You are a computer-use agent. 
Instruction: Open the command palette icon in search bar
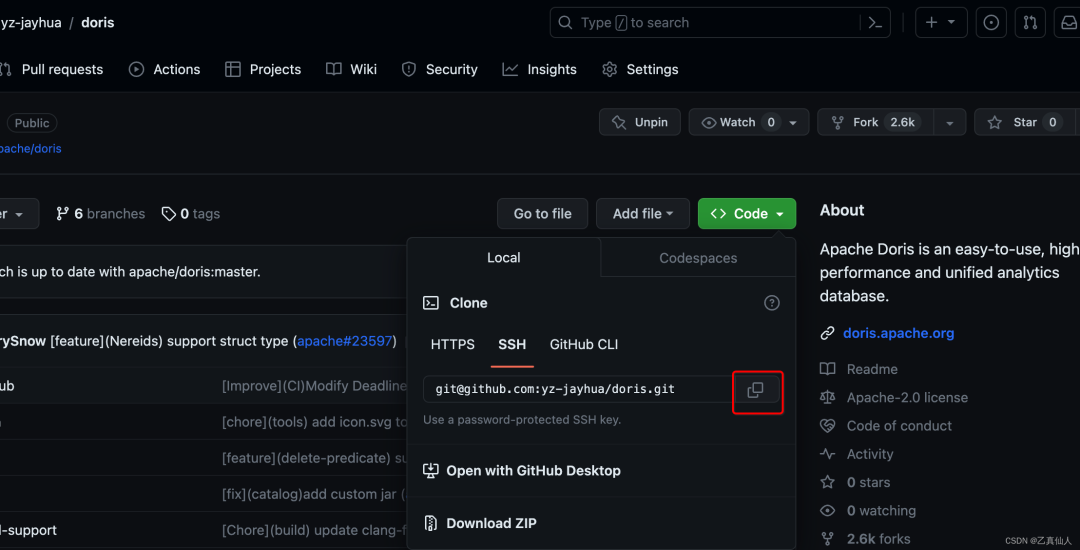875,23
